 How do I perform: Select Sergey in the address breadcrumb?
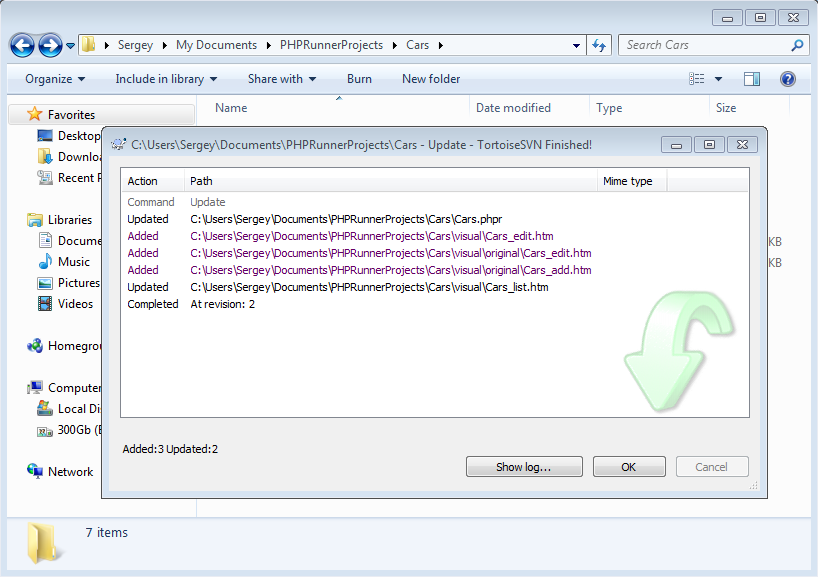[135, 45]
